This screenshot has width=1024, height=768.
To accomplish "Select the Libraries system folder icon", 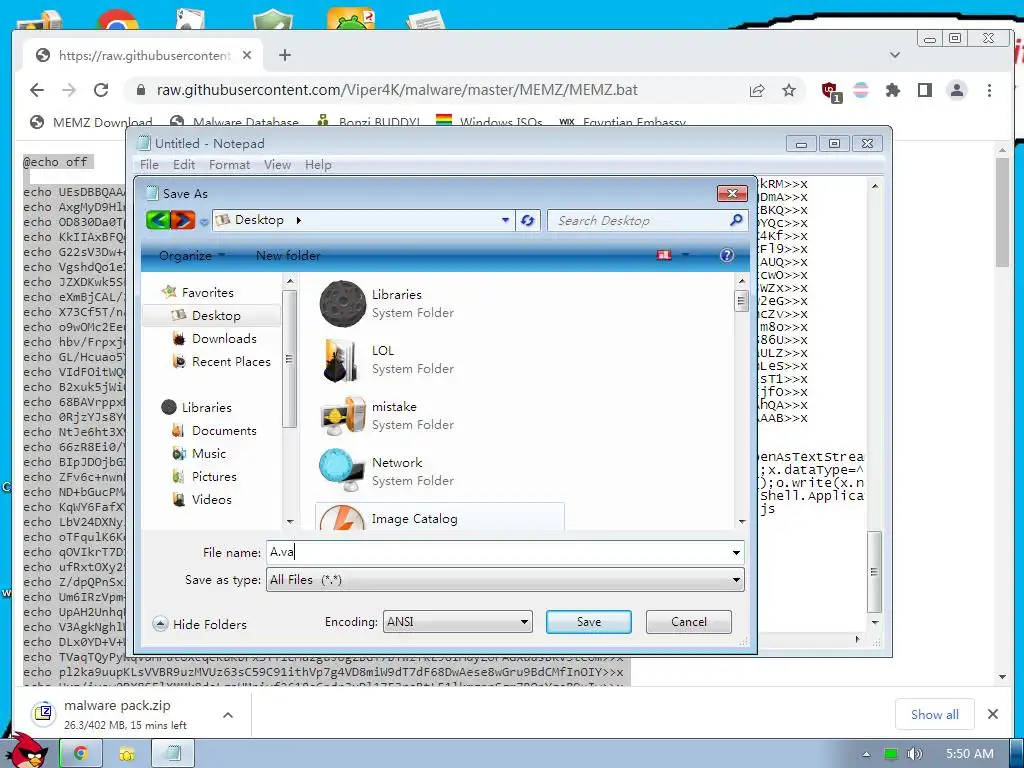I will click(342, 304).
